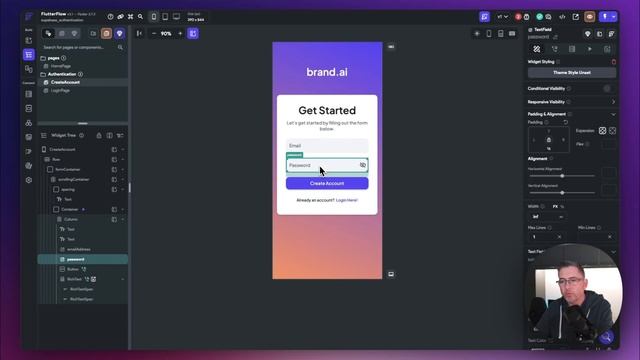Switch canvas to phone device view
640x360 pixels.
[154, 17]
